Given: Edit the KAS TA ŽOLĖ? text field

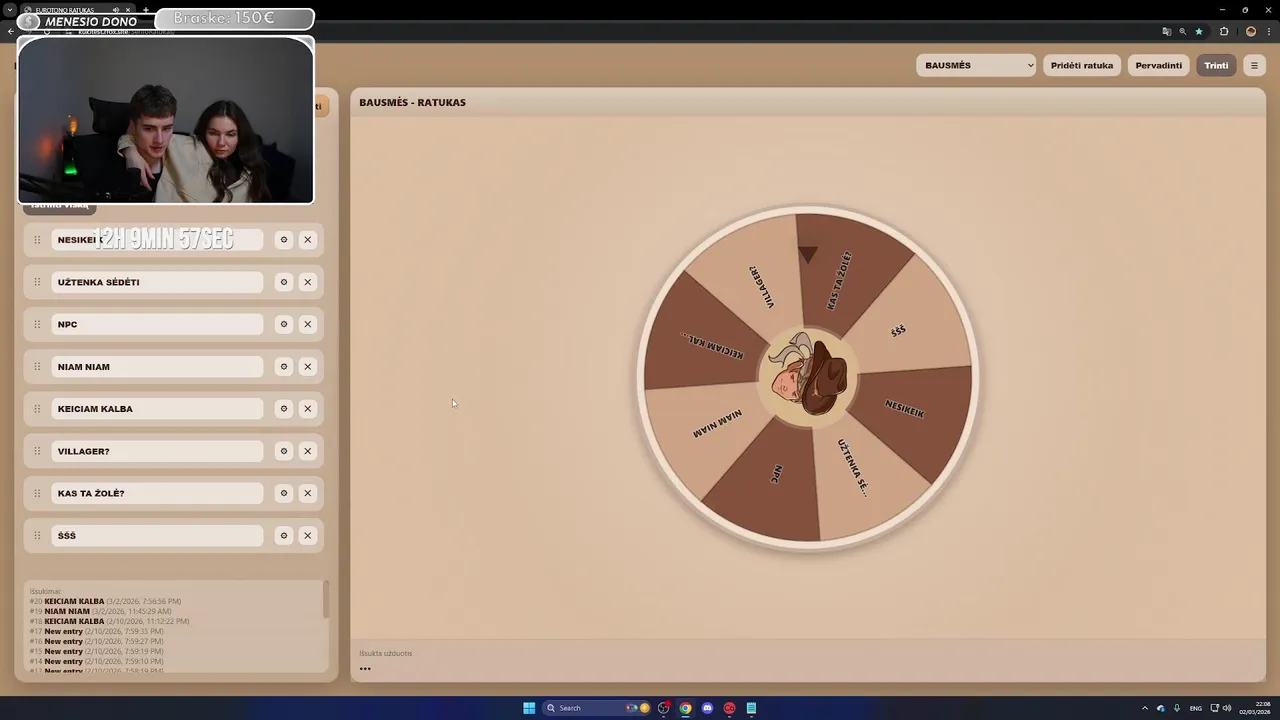Looking at the screenshot, I should 157,493.
